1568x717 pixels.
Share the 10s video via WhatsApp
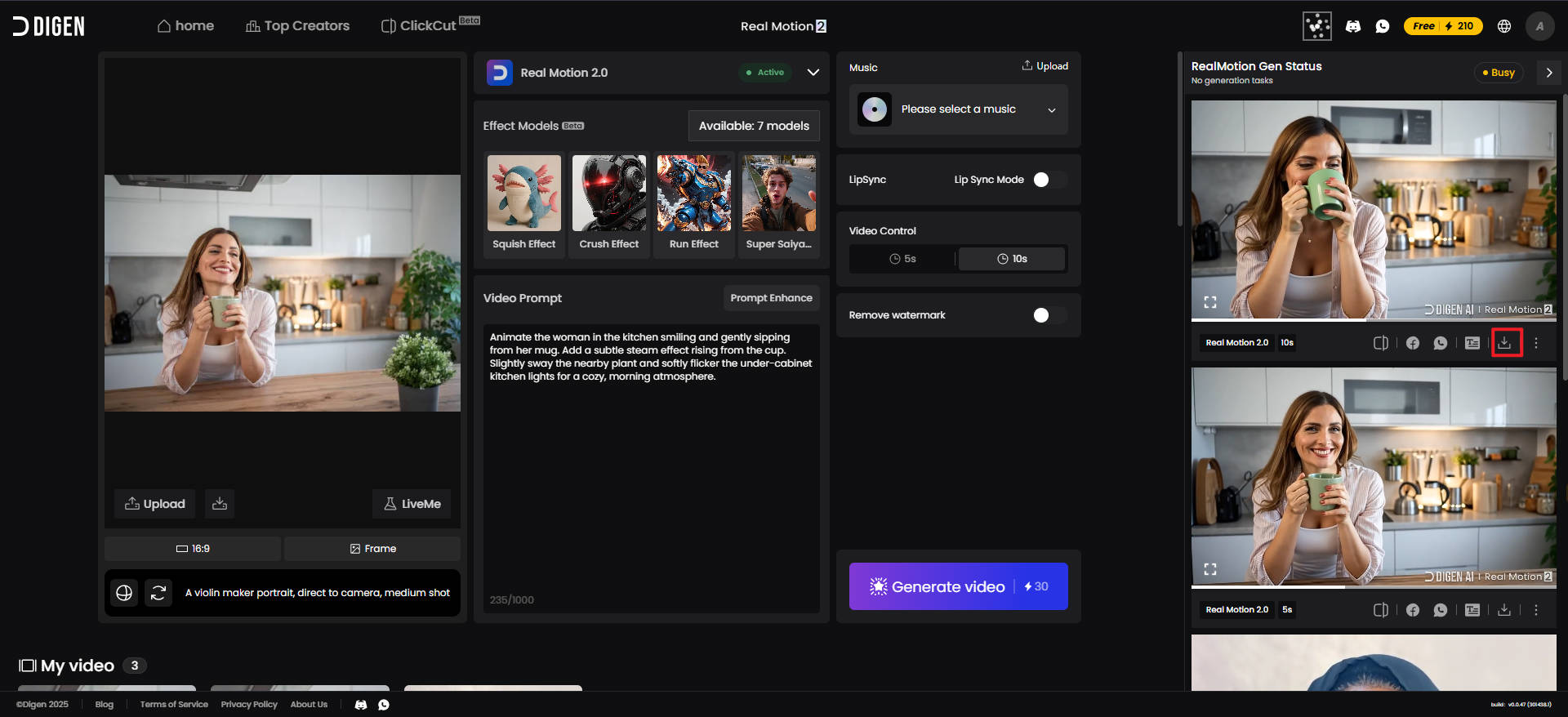(x=1441, y=343)
